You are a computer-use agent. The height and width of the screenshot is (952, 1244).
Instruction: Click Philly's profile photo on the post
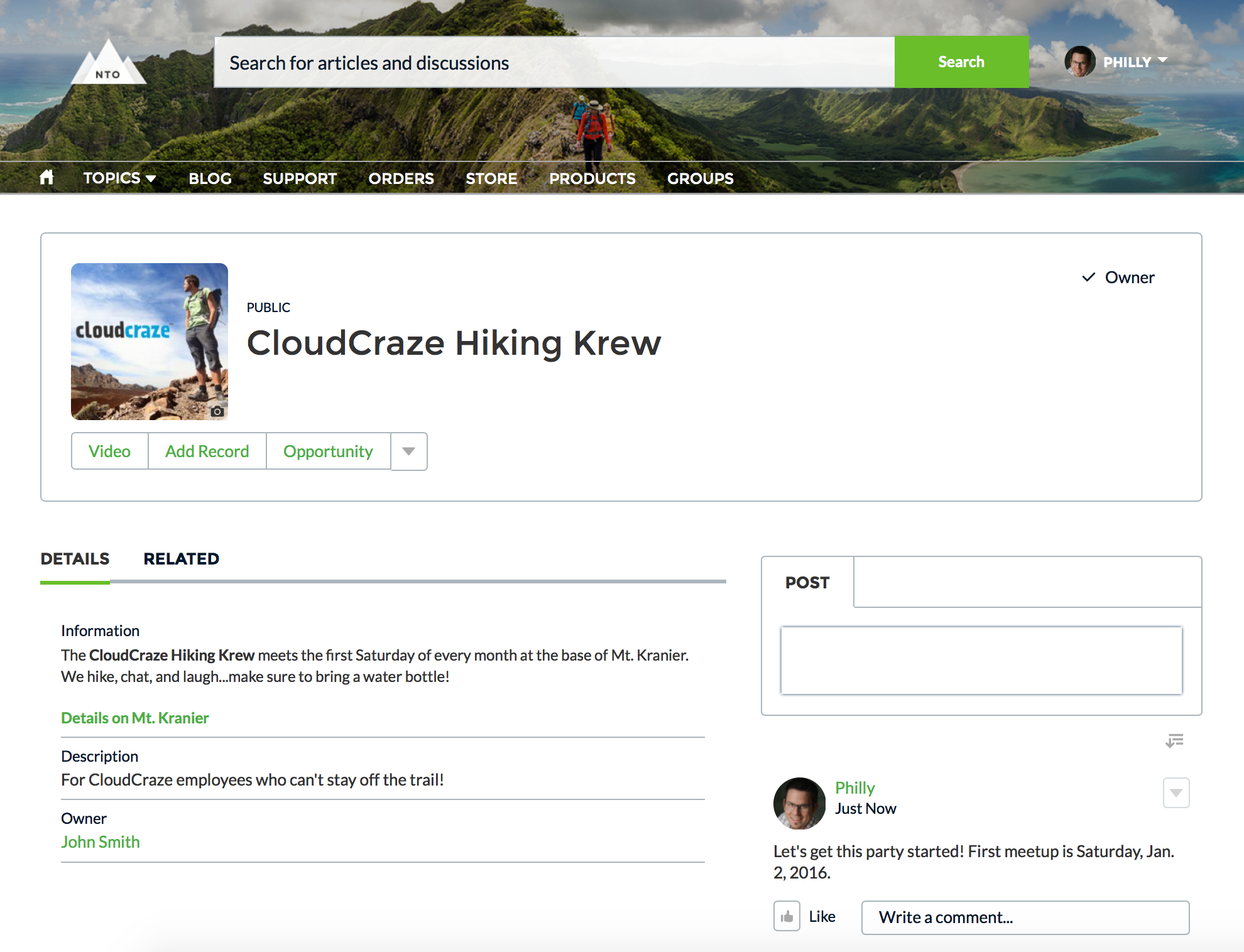[799, 803]
